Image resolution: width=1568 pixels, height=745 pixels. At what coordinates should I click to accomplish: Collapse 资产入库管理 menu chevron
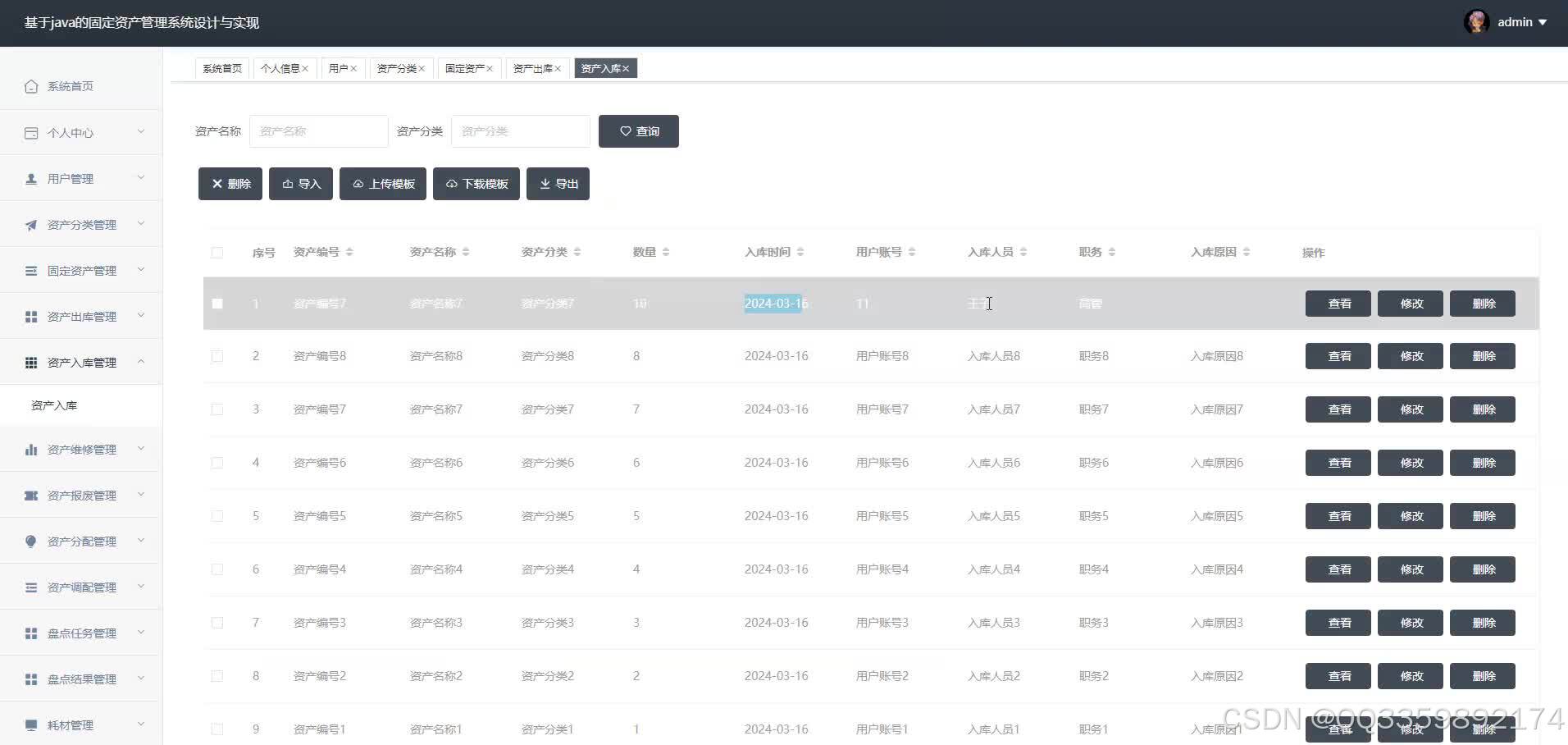(x=141, y=362)
